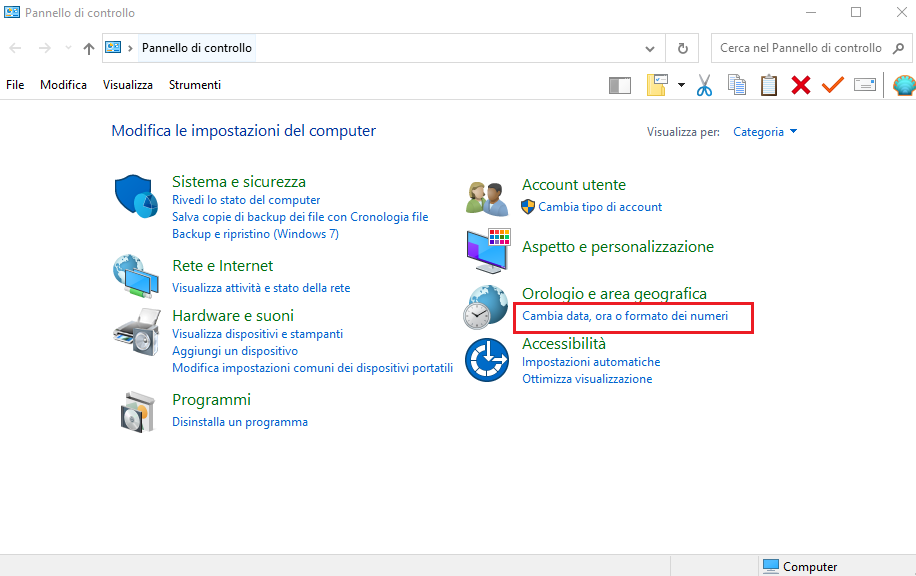
Task: Click the scissors cut icon in toolbar
Action: [705, 85]
